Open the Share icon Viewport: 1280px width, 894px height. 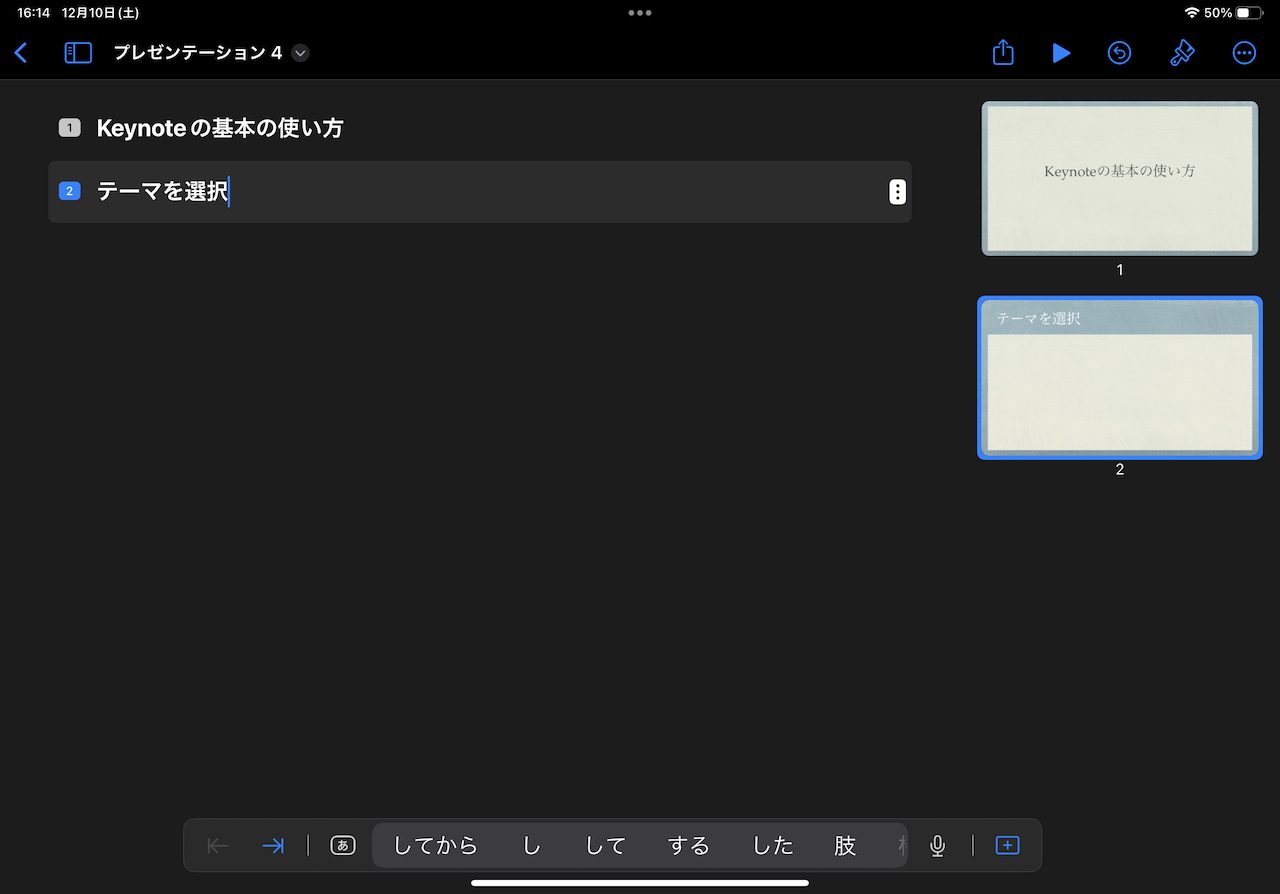click(x=1003, y=53)
